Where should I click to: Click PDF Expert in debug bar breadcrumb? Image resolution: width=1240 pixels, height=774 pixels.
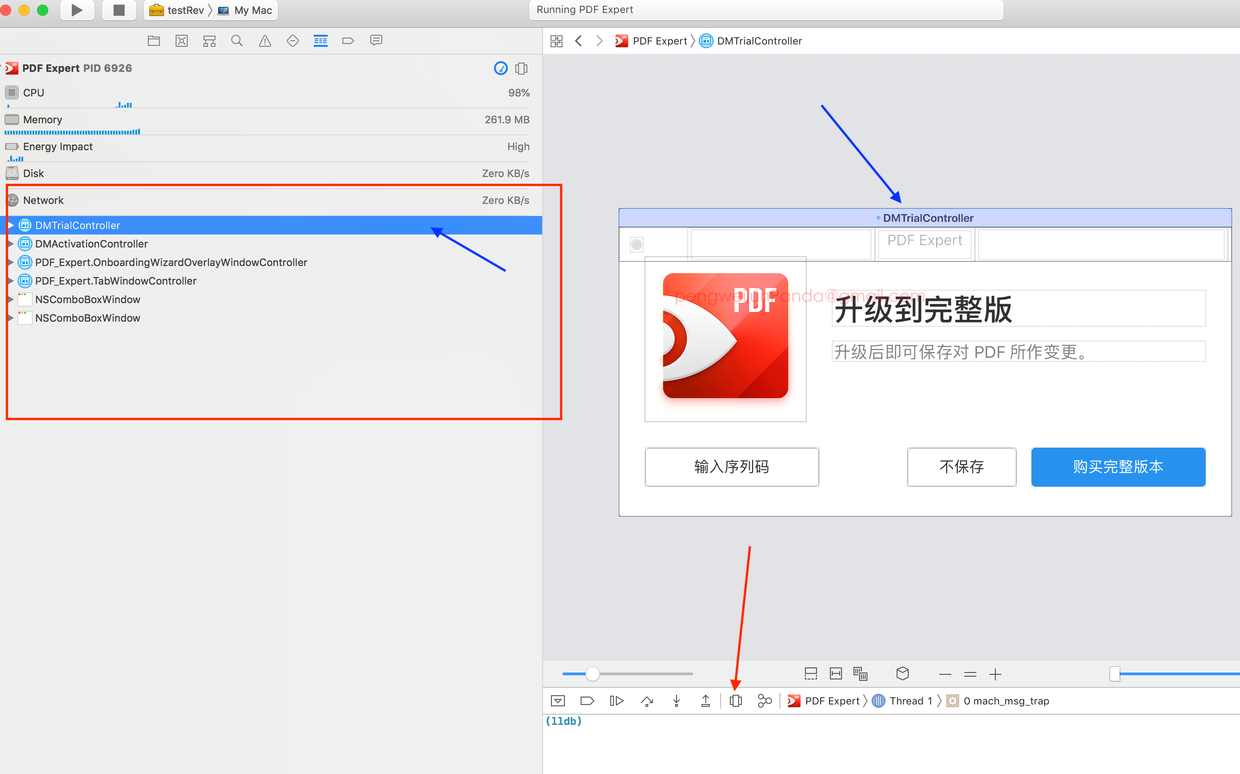coord(823,701)
